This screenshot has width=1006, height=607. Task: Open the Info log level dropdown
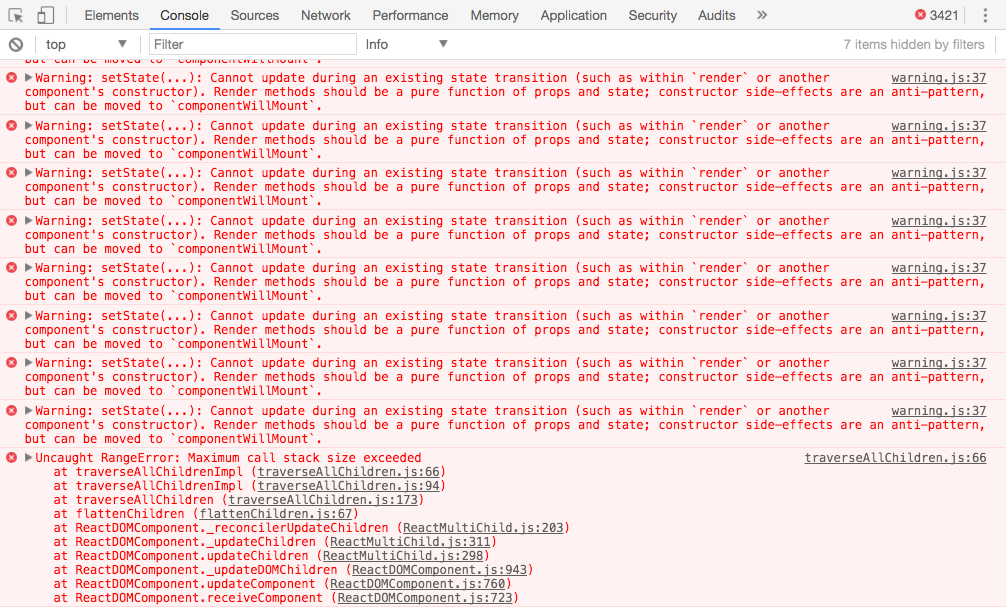click(x=403, y=44)
